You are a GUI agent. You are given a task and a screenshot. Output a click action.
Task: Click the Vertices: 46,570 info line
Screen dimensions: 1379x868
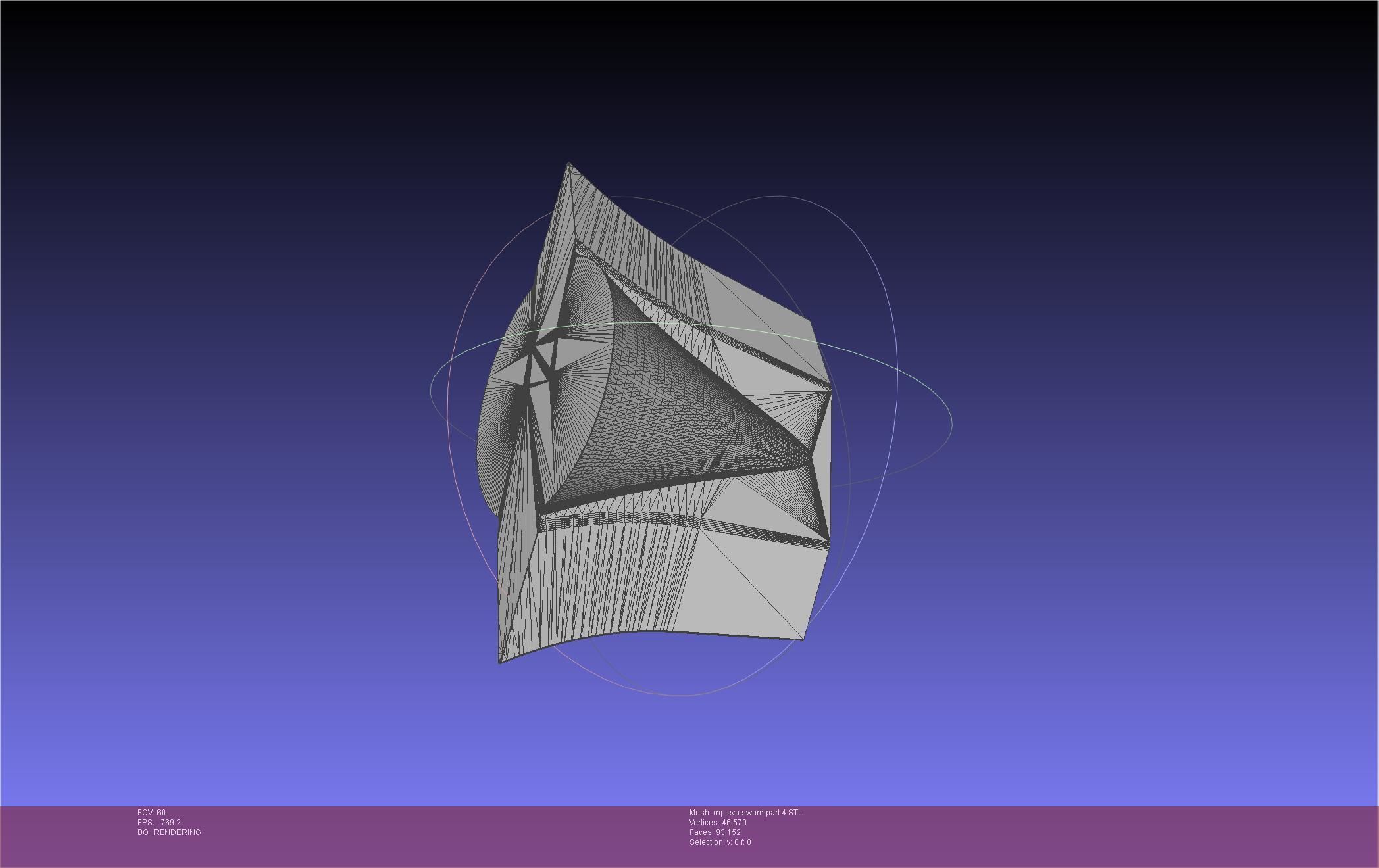717,823
